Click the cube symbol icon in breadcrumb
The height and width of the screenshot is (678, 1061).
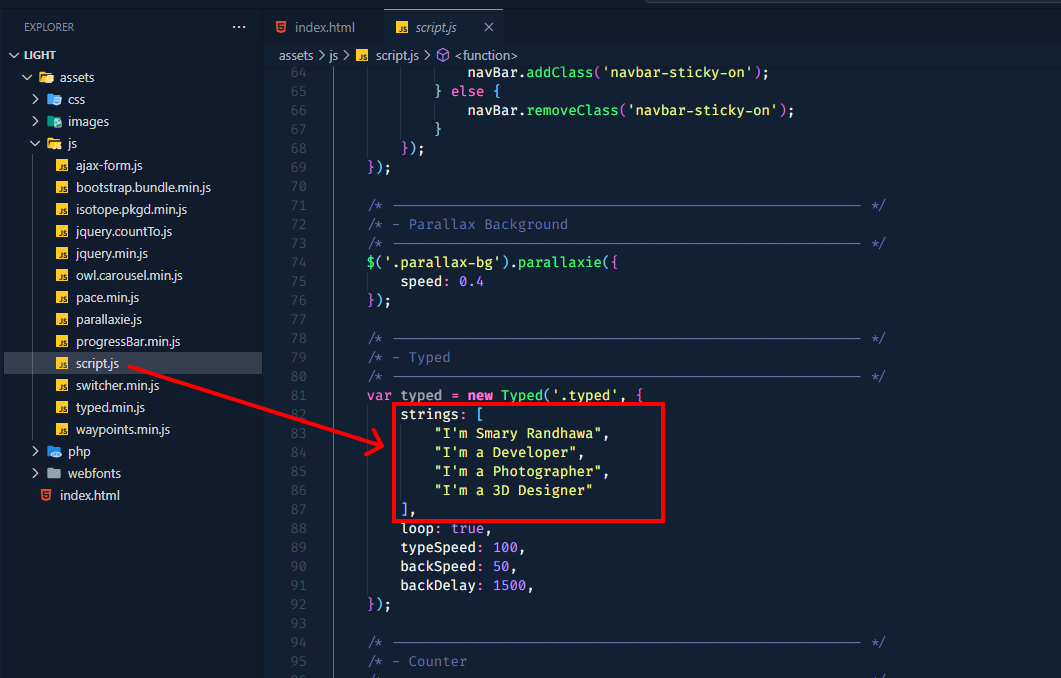tap(443, 55)
